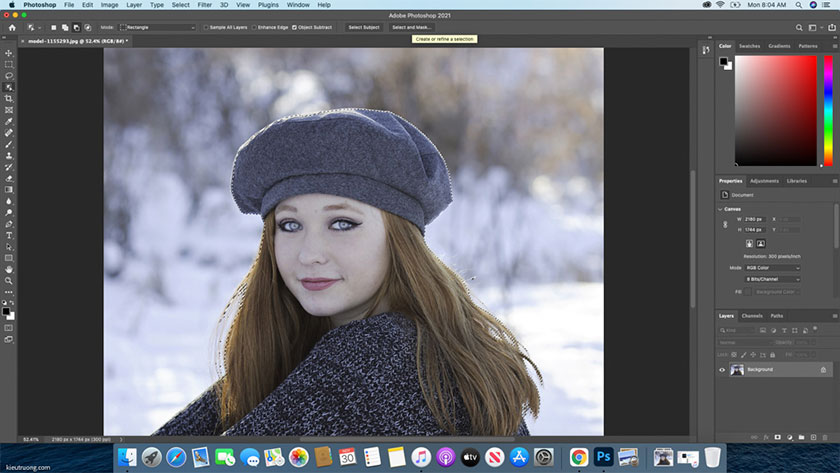Image resolution: width=840 pixels, height=473 pixels.
Task: Set canvas to landscape orientation
Action: pos(761,243)
